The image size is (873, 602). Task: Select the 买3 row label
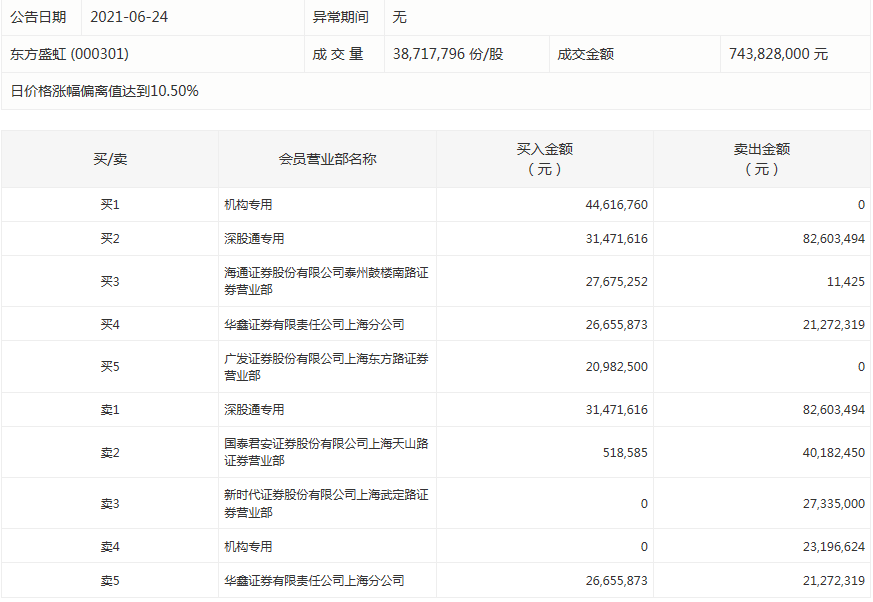pos(110,282)
